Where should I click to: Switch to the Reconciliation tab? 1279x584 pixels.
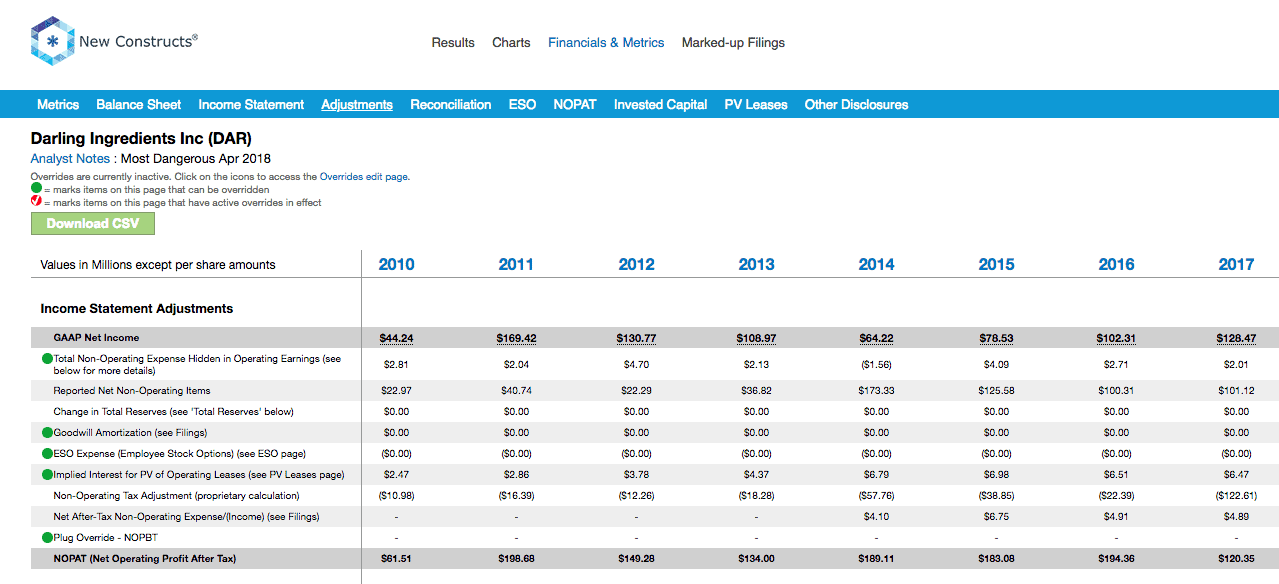[x=451, y=104]
